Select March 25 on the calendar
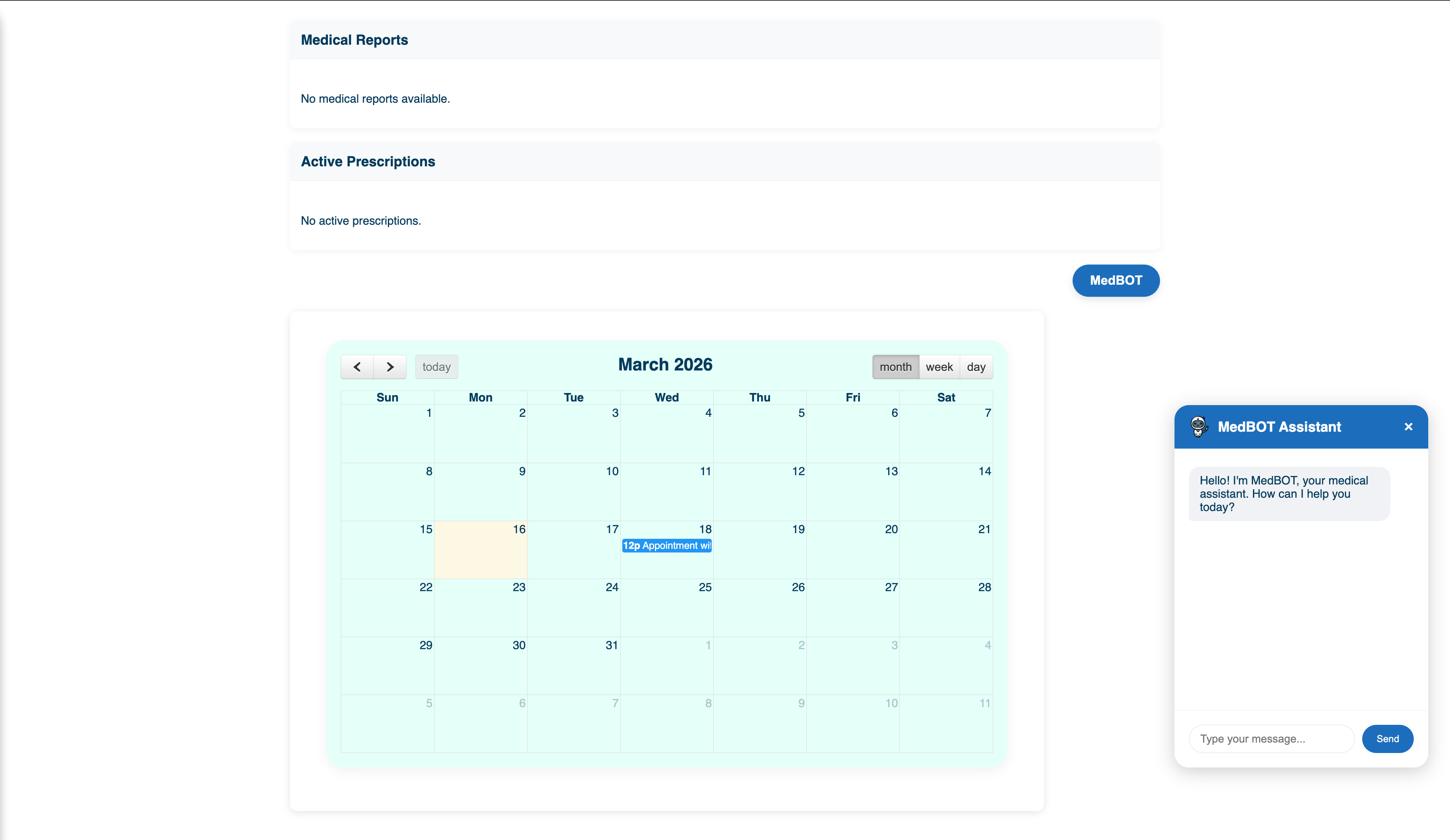 point(666,608)
